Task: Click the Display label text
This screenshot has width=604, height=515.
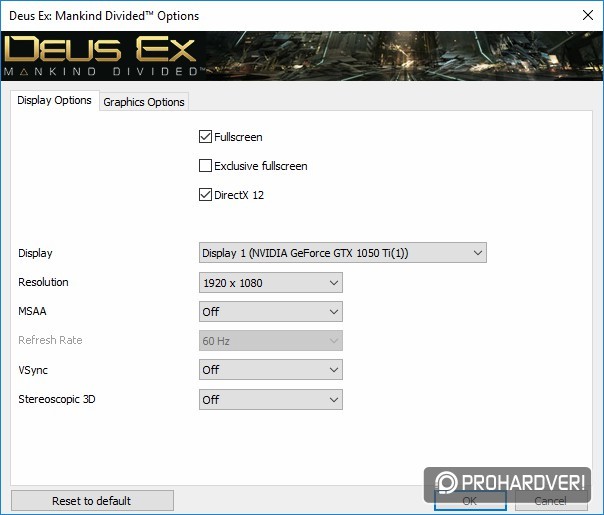Action: pyautogui.click(x=35, y=253)
